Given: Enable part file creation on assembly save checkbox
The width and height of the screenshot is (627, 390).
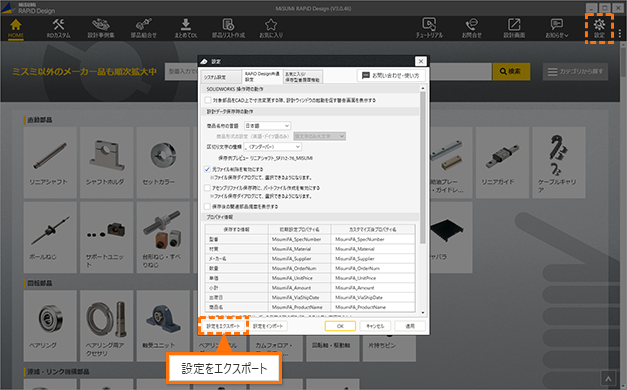Looking at the screenshot, I should click(207, 188).
